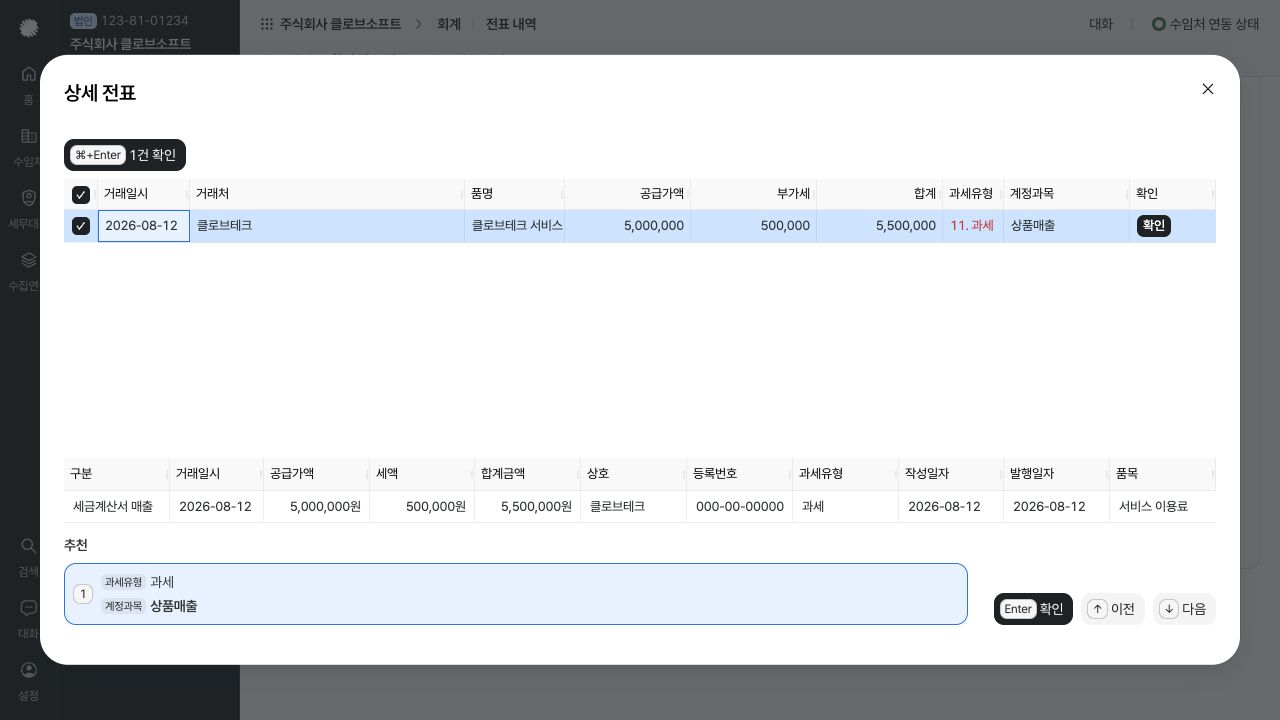Click the 합계금액 column header

pyautogui.click(x=527, y=474)
